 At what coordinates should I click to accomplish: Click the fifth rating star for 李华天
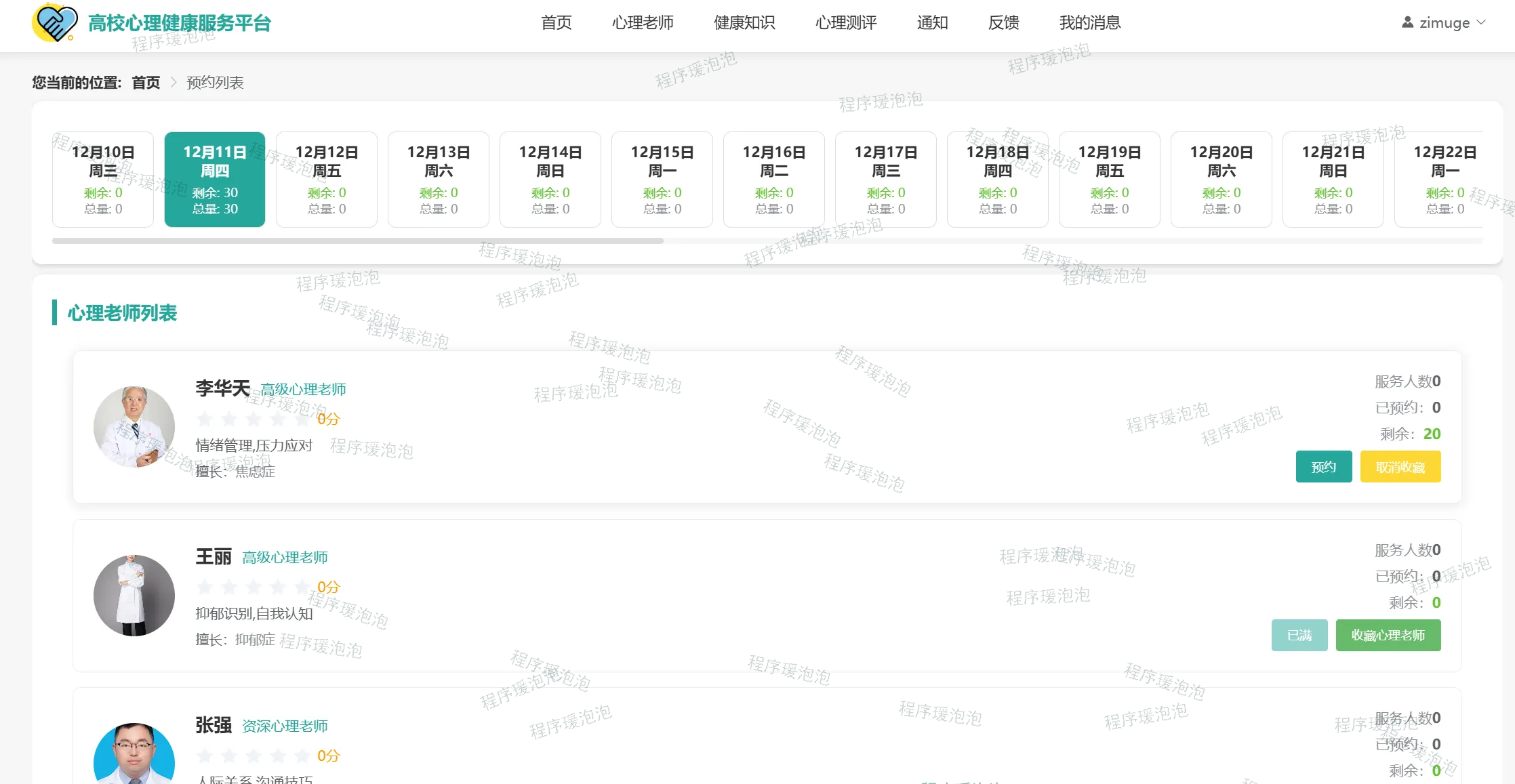click(x=302, y=419)
